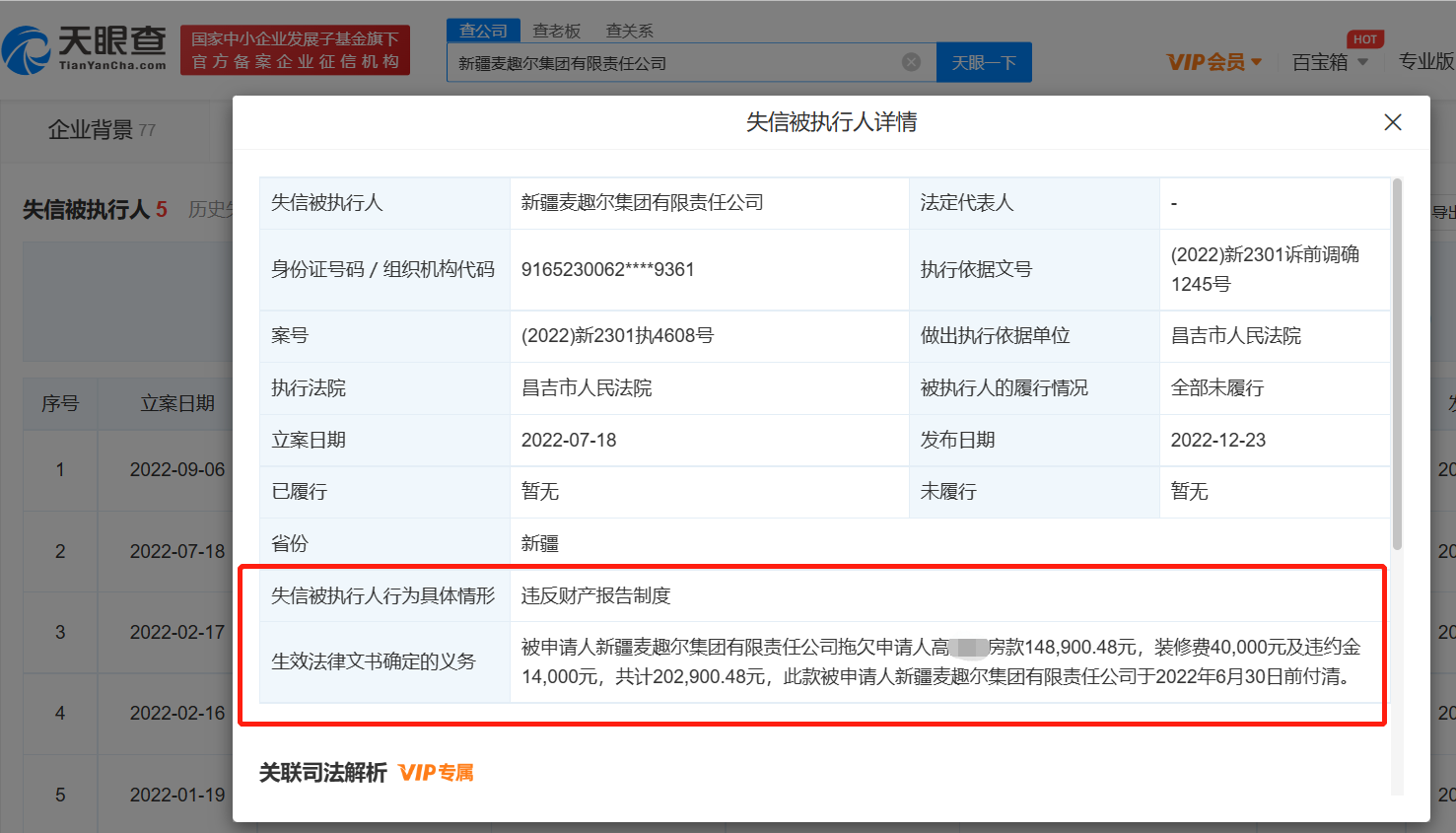Select the 查关系 search tab
The image size is (1456, 833).
tap(629, 31)
